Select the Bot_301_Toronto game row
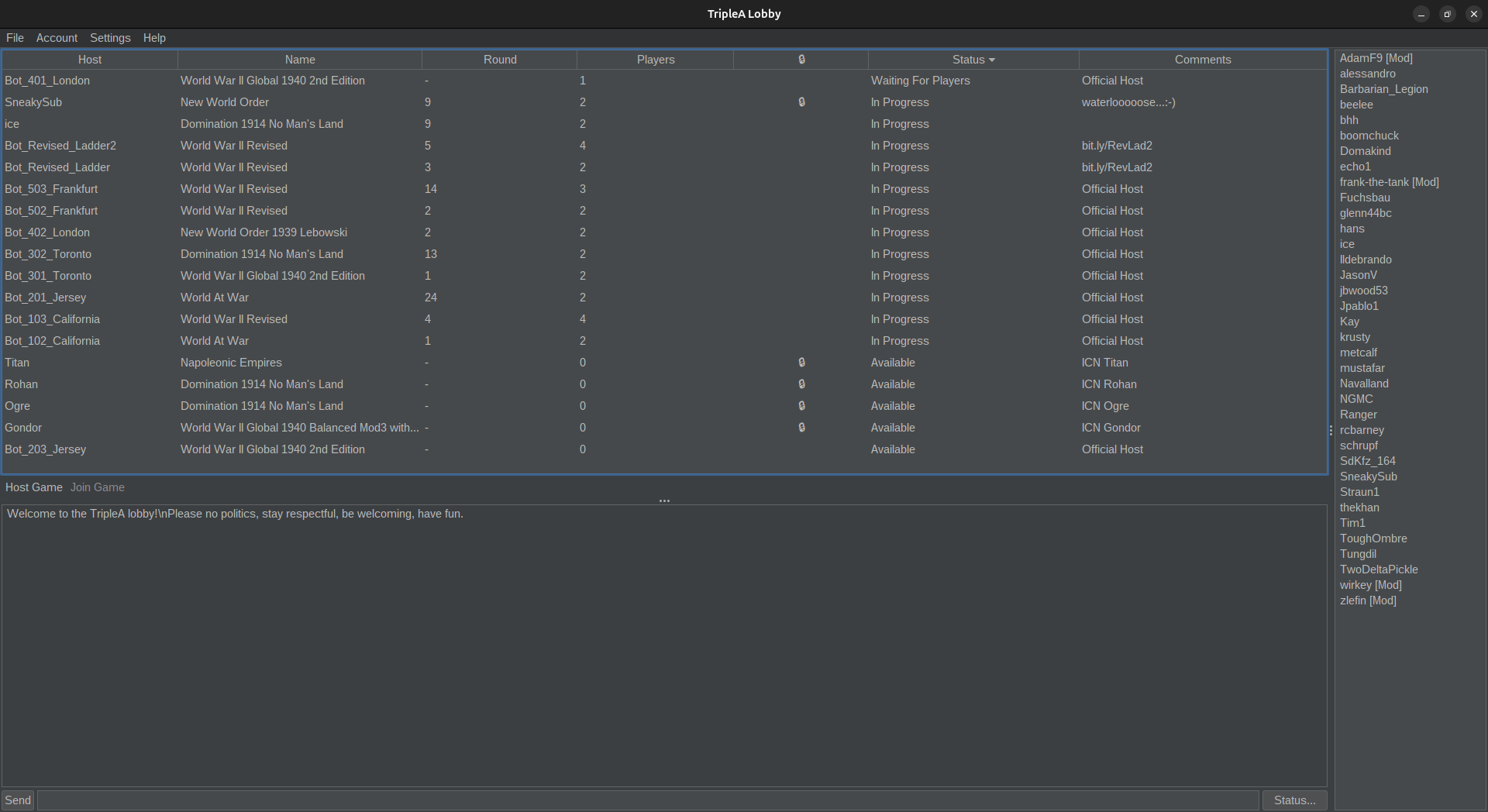 point(664,276)
